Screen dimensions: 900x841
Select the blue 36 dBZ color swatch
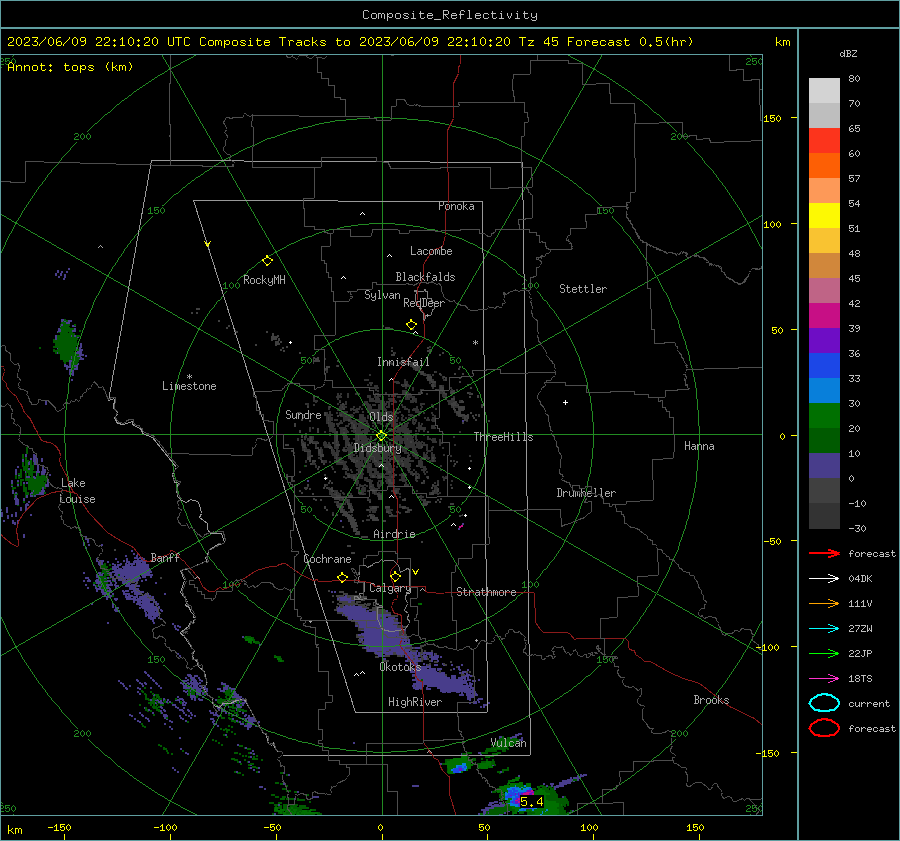coord(824,365)
